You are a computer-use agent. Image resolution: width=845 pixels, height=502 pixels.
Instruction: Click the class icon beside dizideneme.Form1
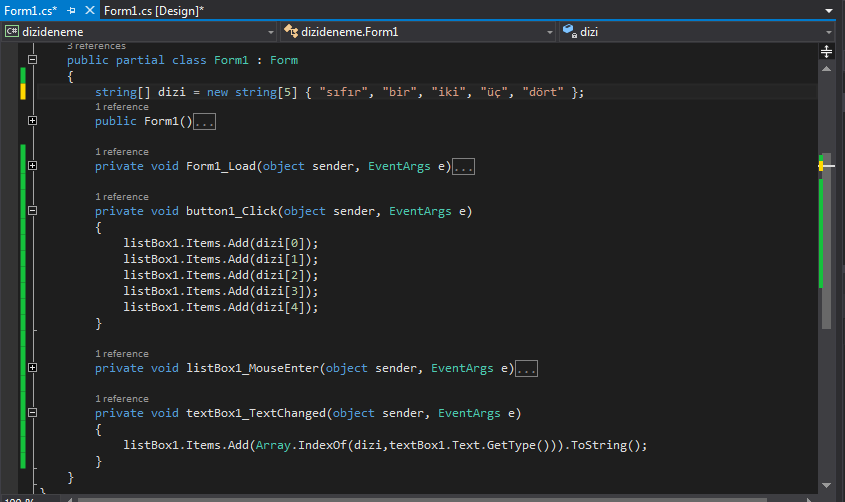pyautogui.click(x=291, y=32)
